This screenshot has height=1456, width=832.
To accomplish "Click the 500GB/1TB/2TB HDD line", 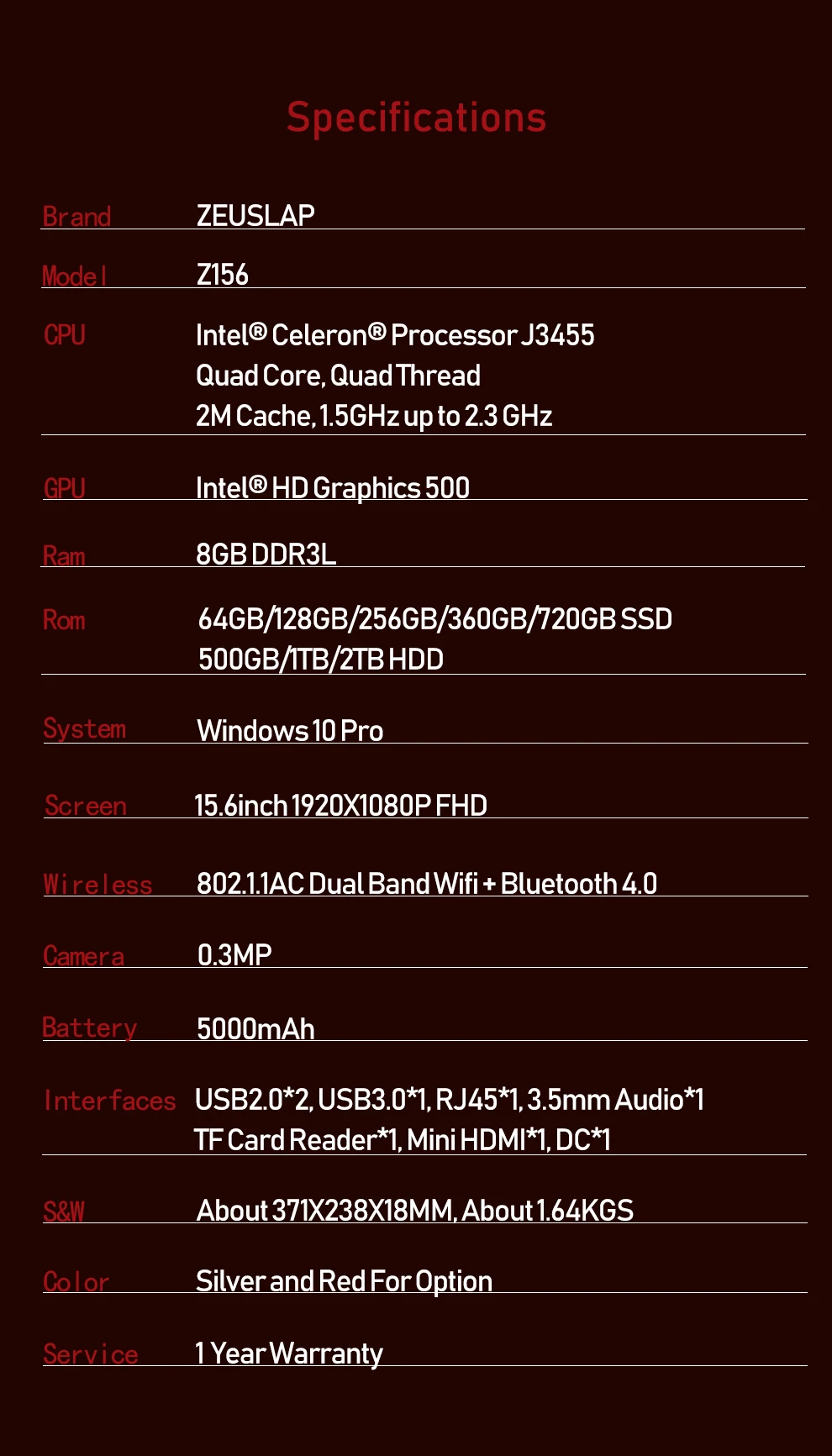I will 321,660.
